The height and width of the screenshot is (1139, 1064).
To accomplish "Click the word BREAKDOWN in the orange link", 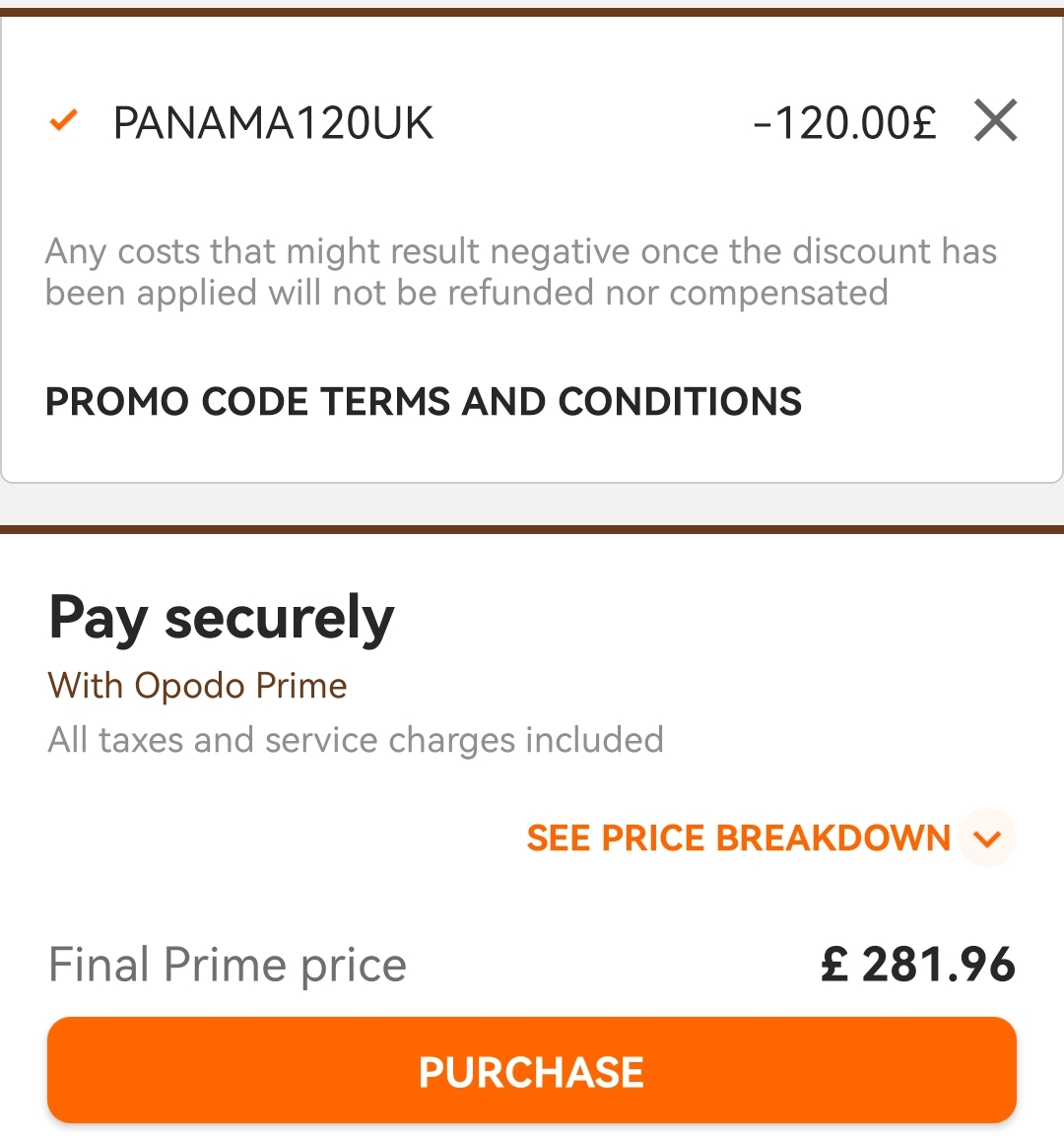I will pyautogui.click(x=833, y=838).
